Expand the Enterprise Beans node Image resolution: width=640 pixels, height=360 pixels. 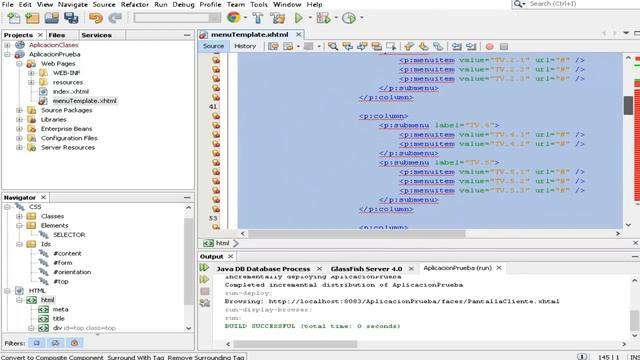pos(19,129)
